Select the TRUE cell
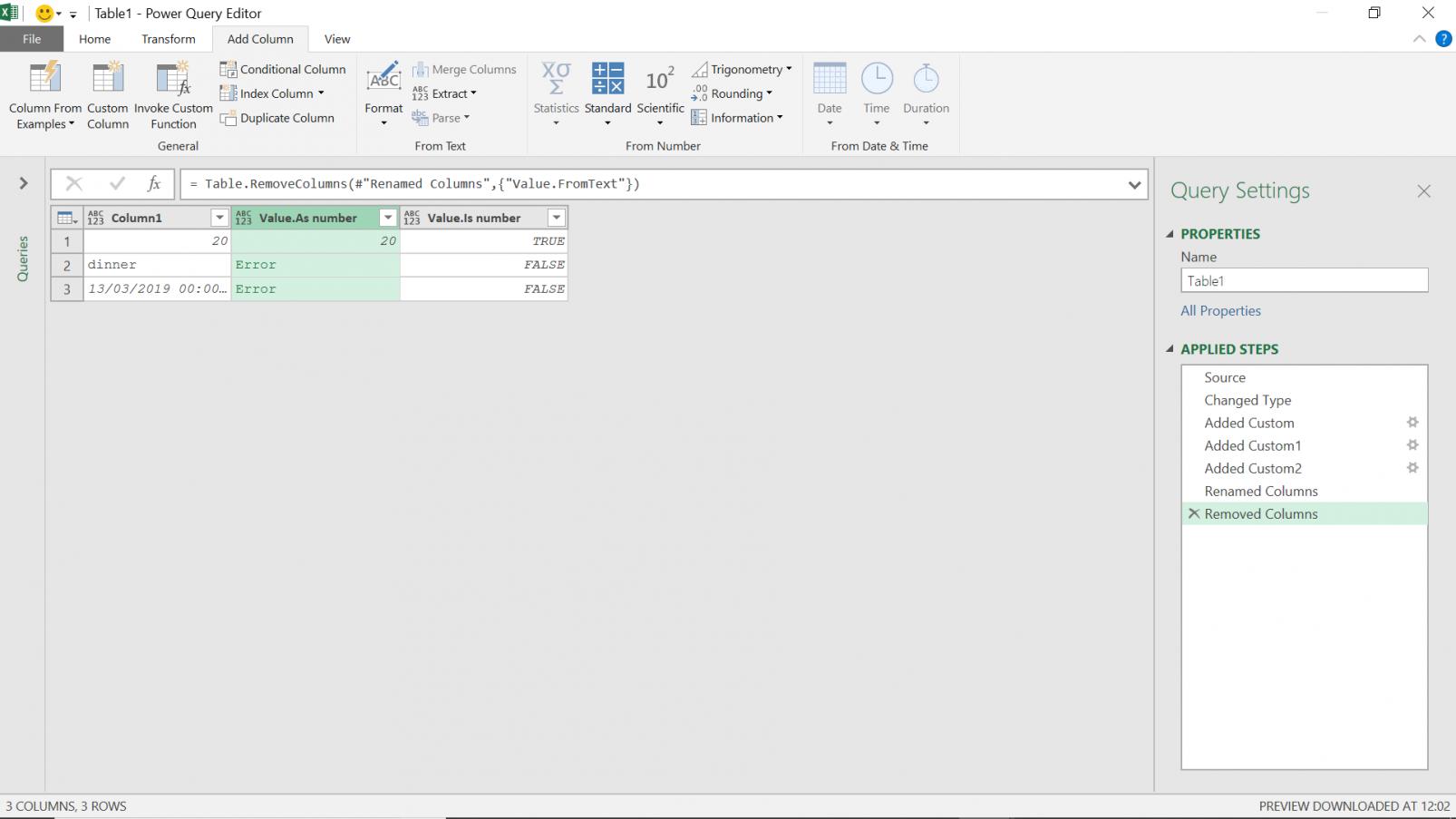This screenshot has width=1456, height=819. 484,241
